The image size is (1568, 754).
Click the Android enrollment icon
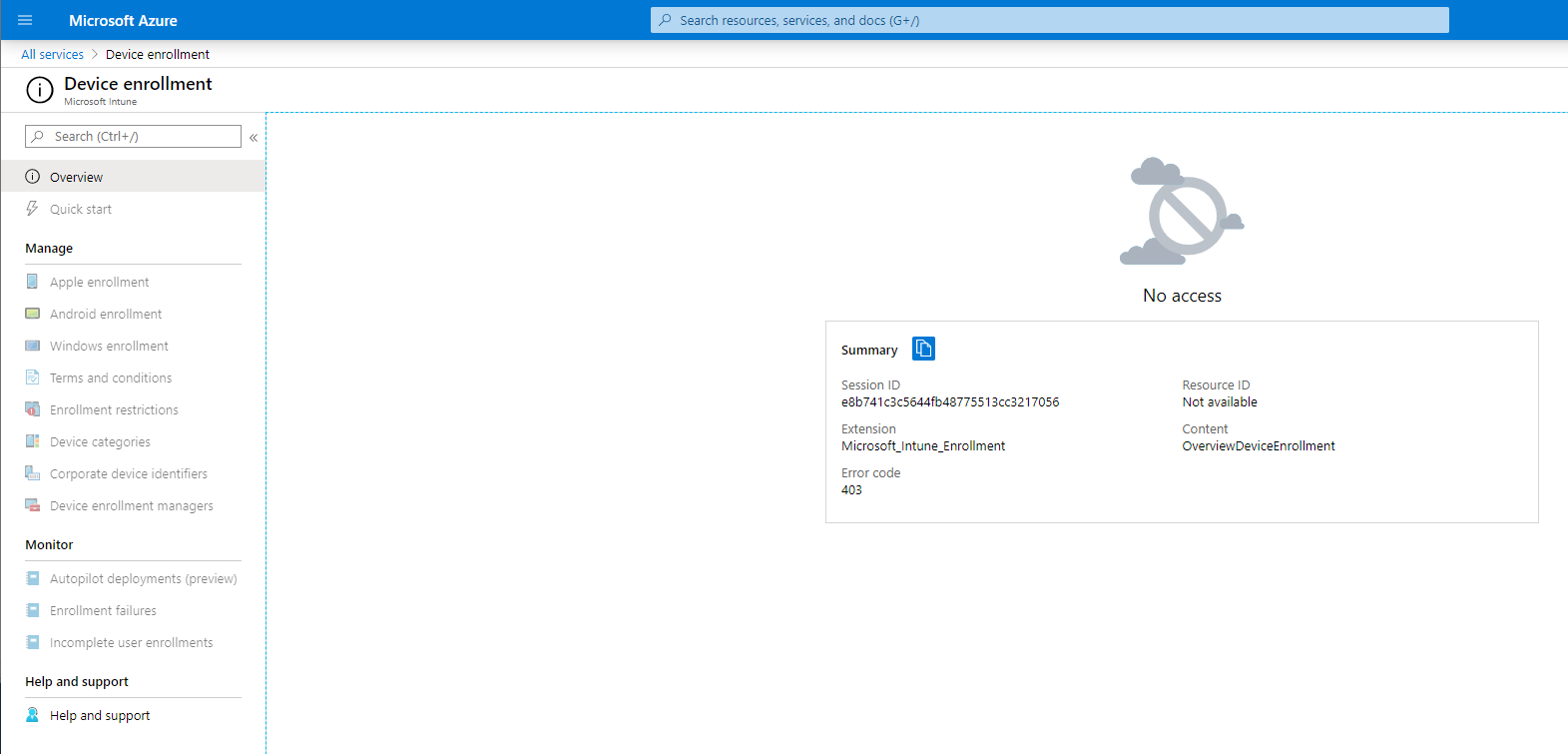click(32, 314)
